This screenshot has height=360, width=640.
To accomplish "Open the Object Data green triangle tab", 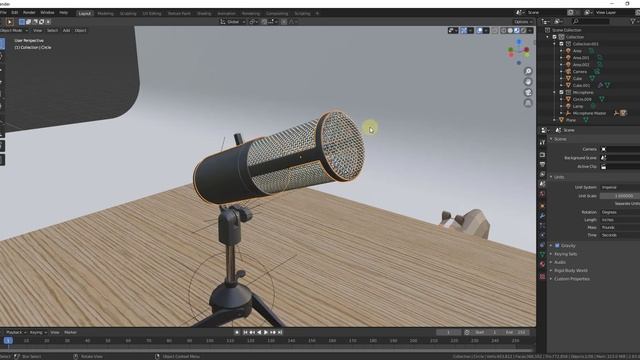I will point(542,255).
